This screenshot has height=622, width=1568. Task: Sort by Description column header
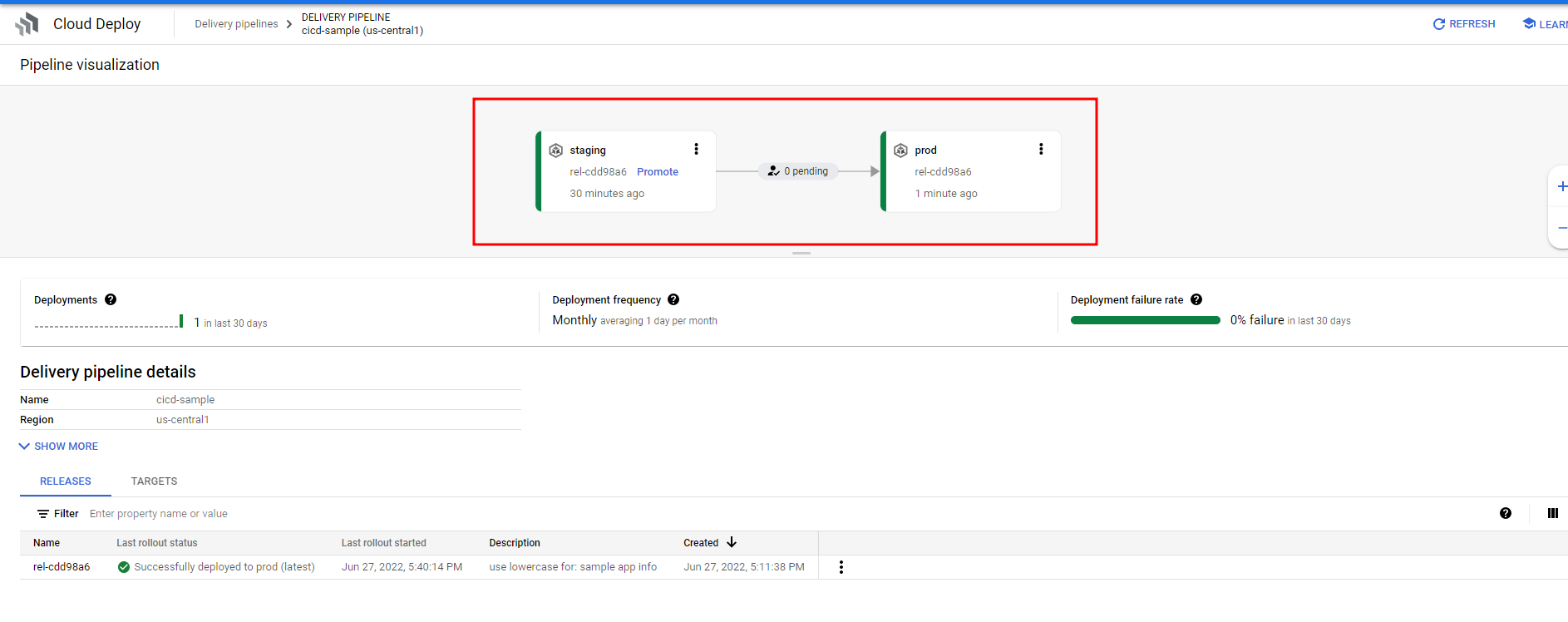(x=515, y=543)
